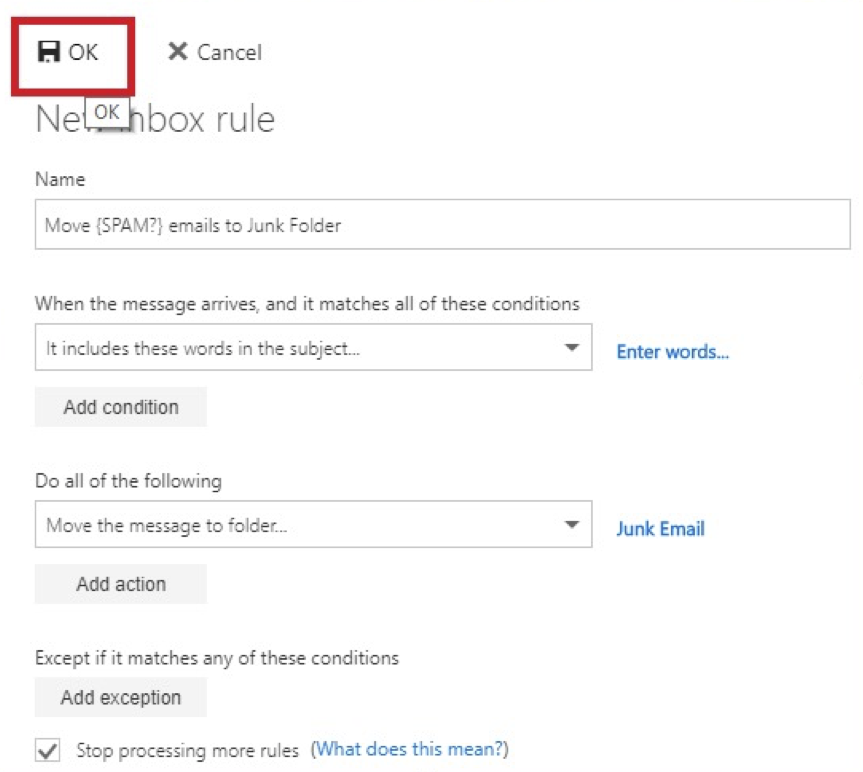
Task: Click the arrow on the condition dropdown
Action: click(571, 348)
